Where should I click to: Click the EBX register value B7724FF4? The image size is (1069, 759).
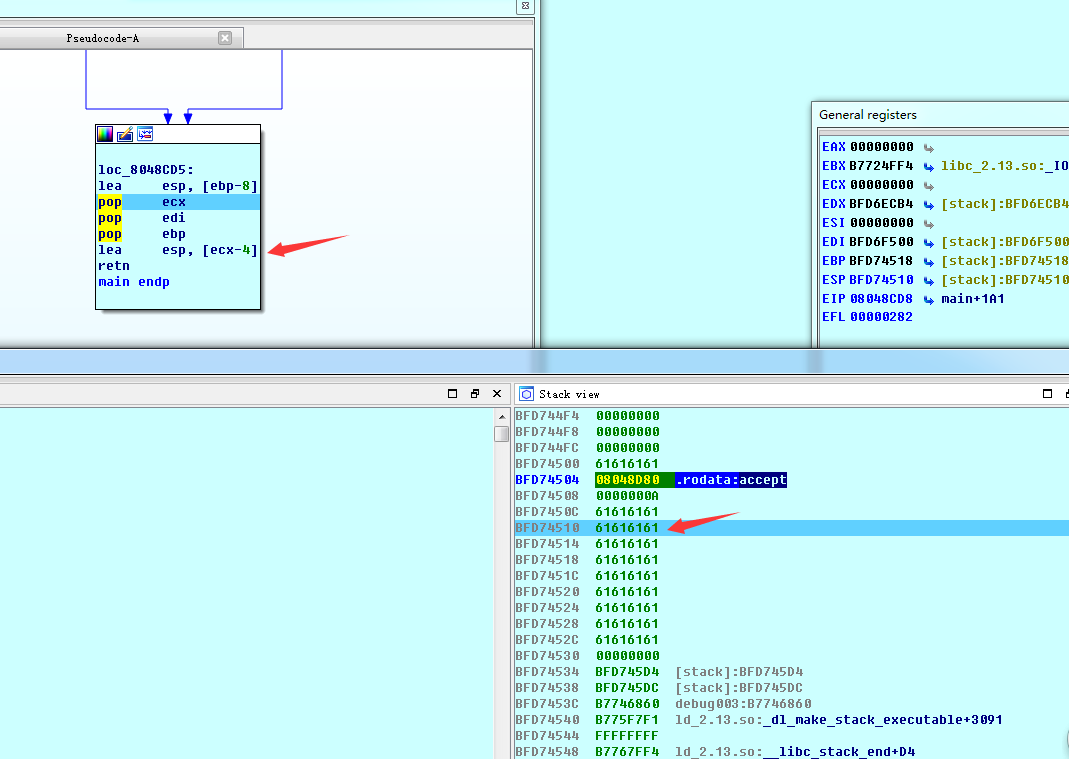point(882,166)
